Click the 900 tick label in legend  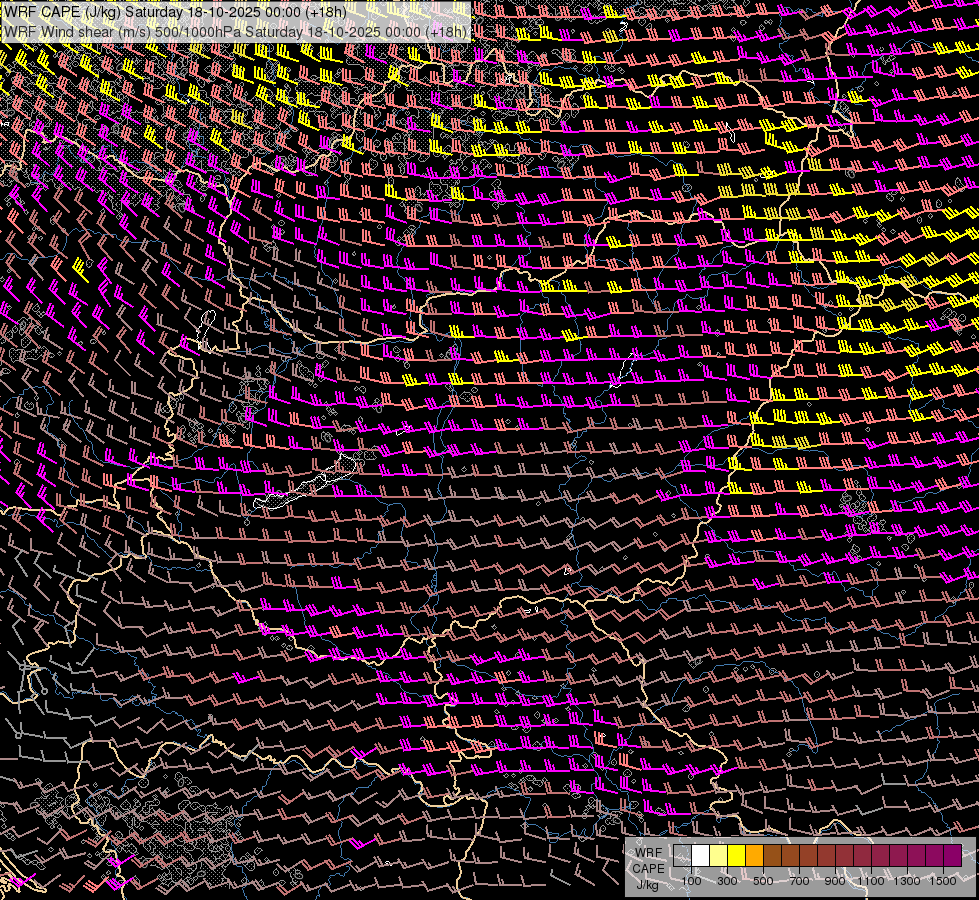(x=835, y=881)
